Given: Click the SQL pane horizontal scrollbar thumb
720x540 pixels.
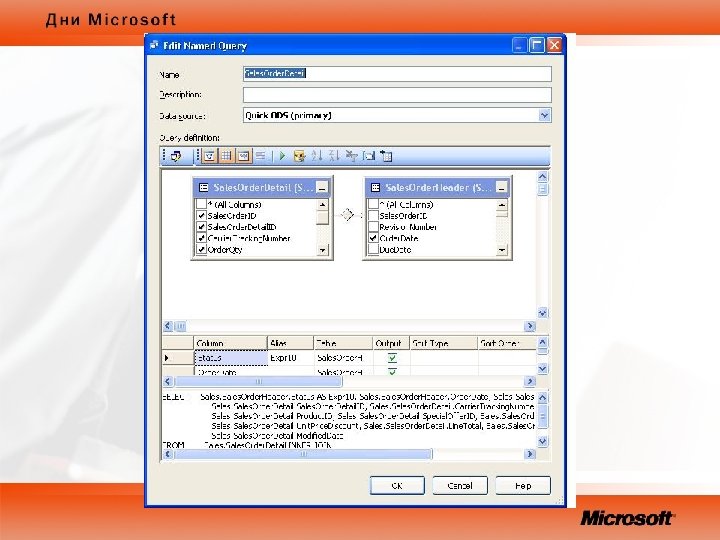Looking at the screenshot, I should pos(304,454).
